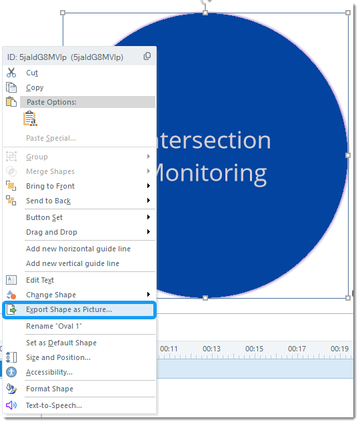The width and height of the screenshot is (360, 424).
Task: Click the top-left corner resize handle
Action: [x=63, y=13]
